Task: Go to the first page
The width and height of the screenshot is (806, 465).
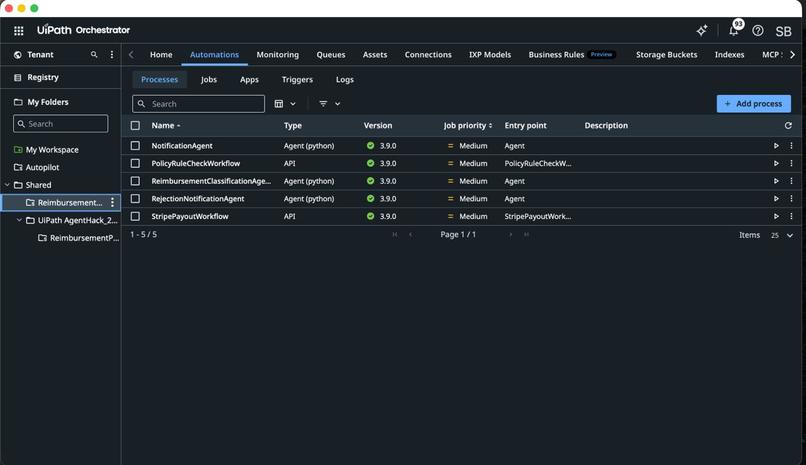Action: tap(395, 235)
